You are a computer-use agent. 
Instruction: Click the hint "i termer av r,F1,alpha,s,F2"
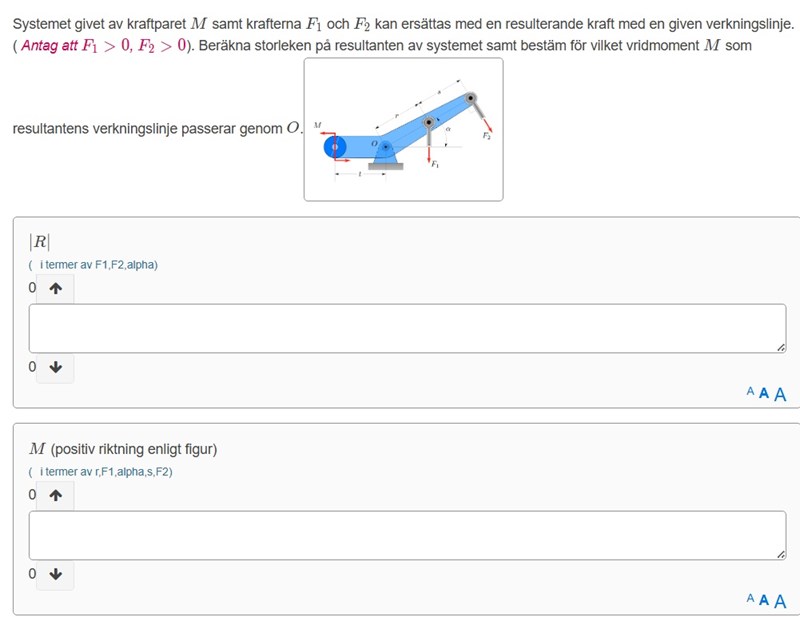click(x=104, y=472)
